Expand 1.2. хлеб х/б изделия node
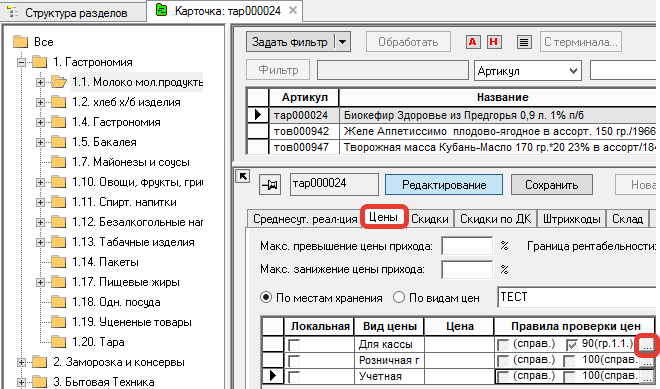The image size is (660, 389). [40, 102]
